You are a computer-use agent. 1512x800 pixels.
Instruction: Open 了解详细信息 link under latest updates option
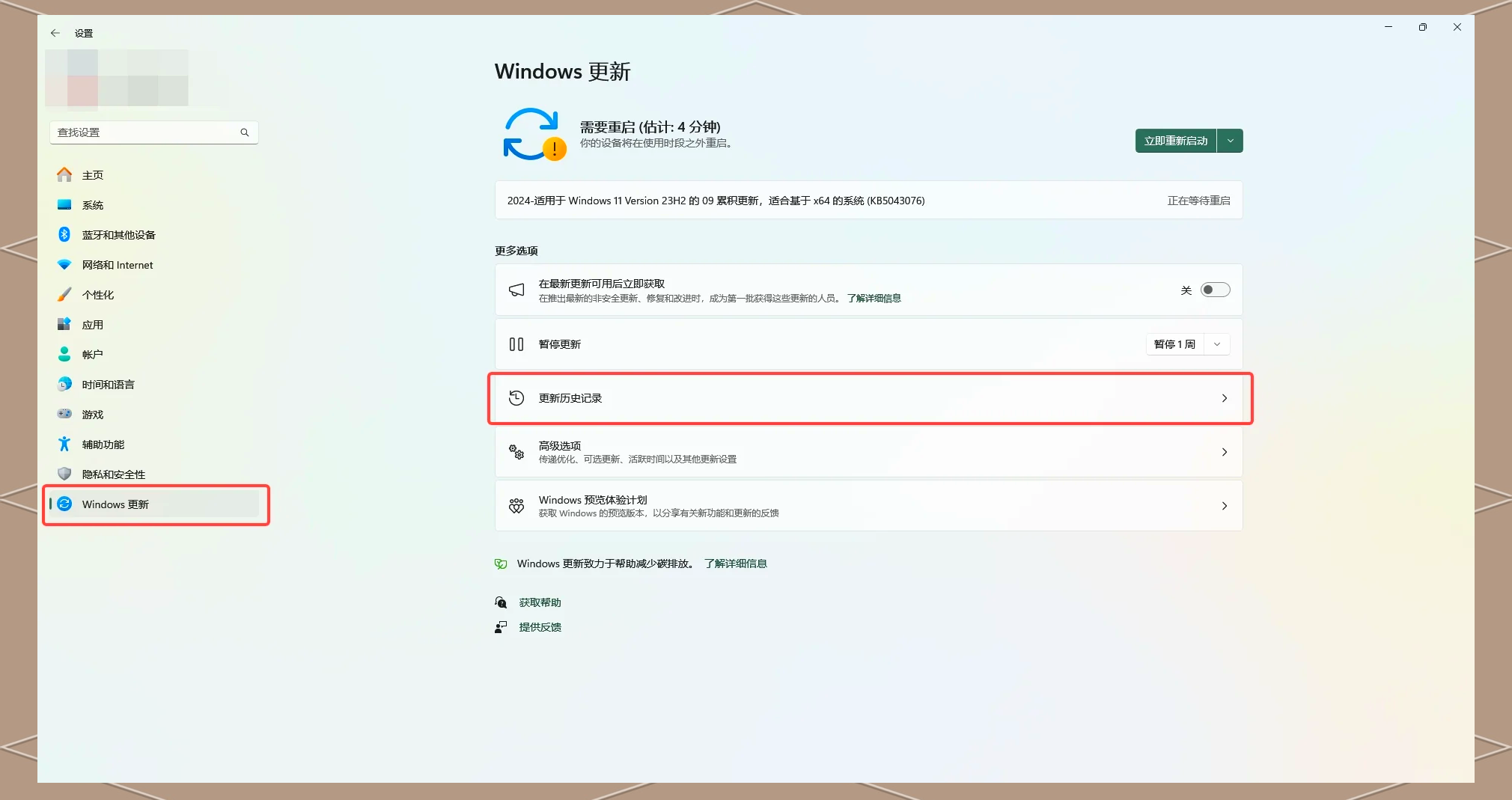pyautogui.click(x=874, y=298)
